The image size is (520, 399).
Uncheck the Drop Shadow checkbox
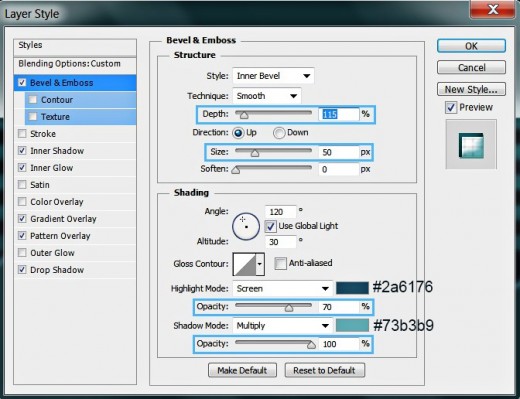22,270
